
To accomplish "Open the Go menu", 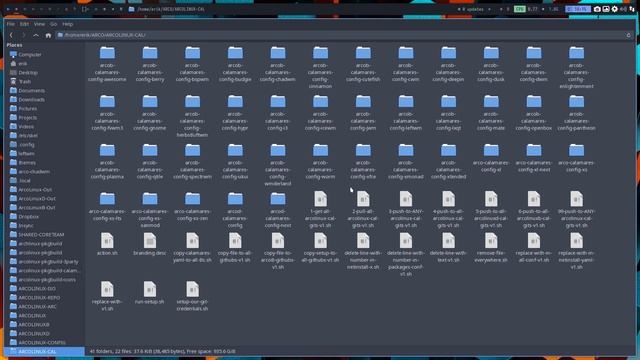I will coord(53,24).
